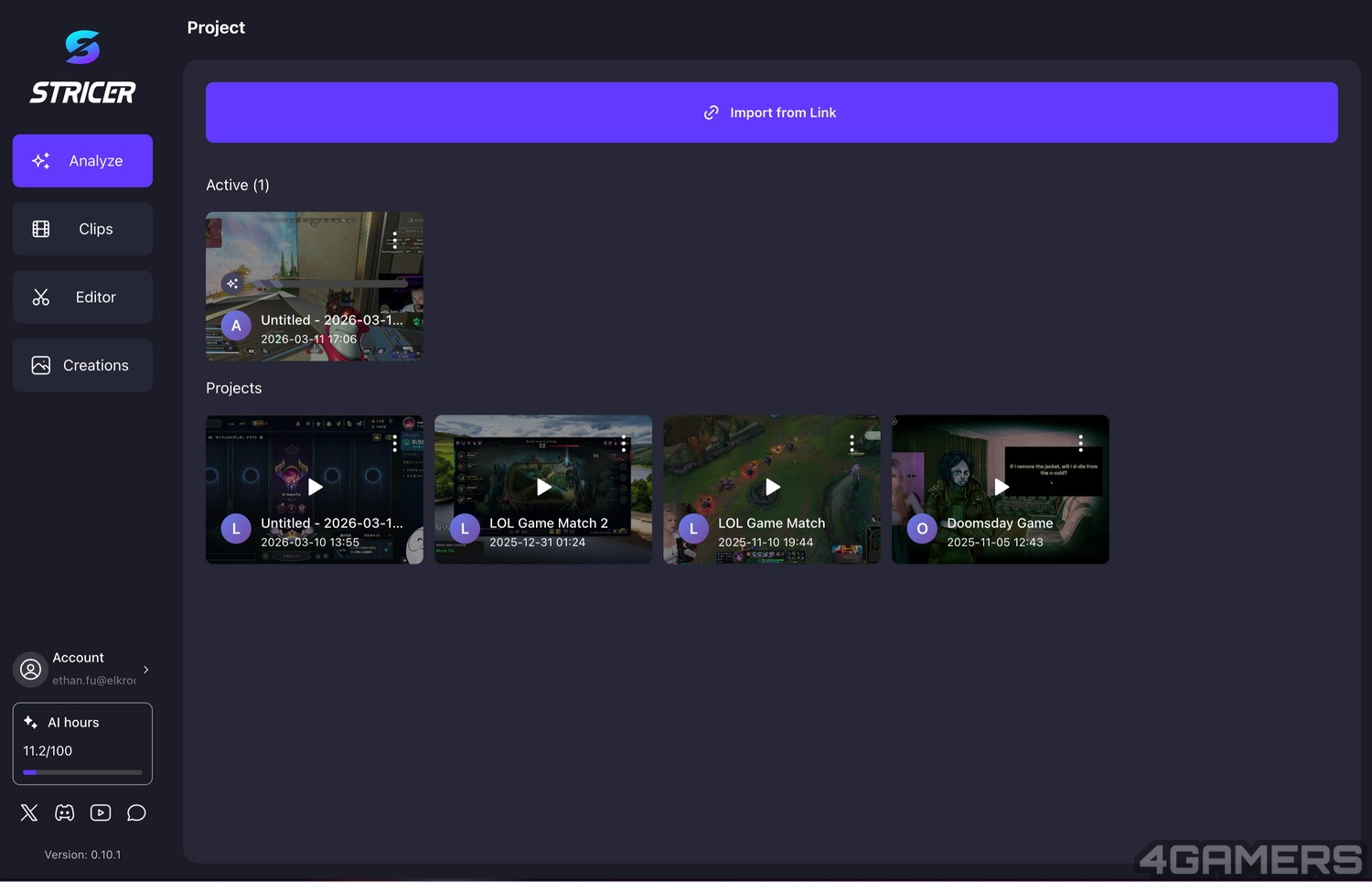
Task: Click the chat feedback bubble icon
Action: (x=136, y=812)
